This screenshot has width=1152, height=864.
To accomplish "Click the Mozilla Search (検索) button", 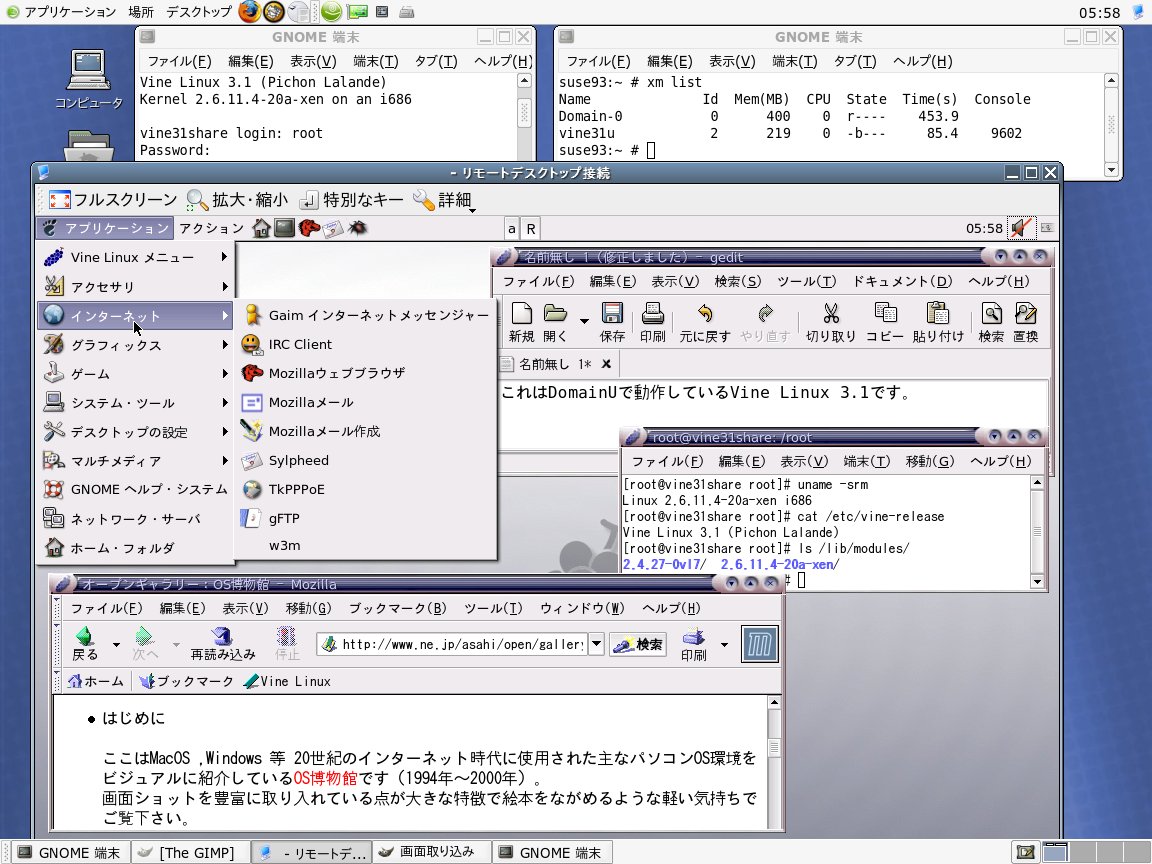I will click(x=639, y=644).
